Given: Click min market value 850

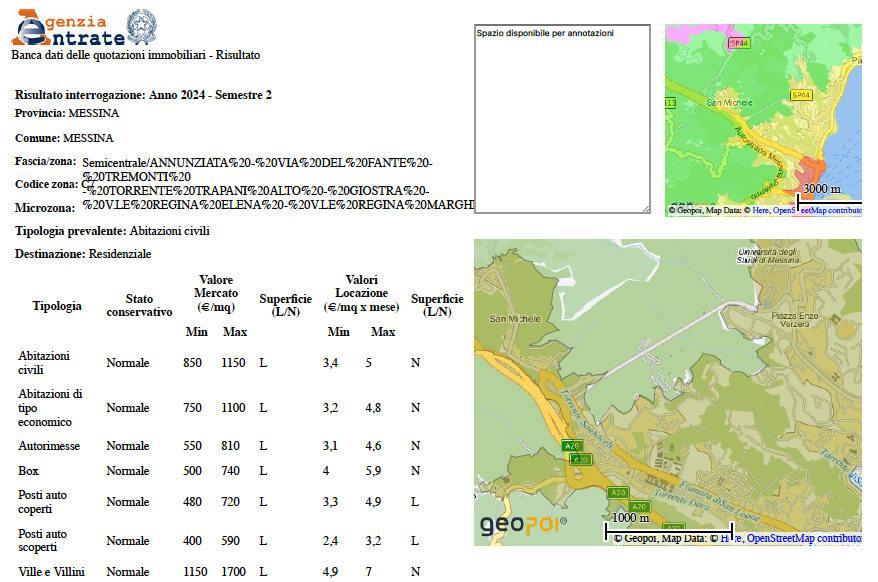Looking at the screenshot, I should click(x=192, y=362).
